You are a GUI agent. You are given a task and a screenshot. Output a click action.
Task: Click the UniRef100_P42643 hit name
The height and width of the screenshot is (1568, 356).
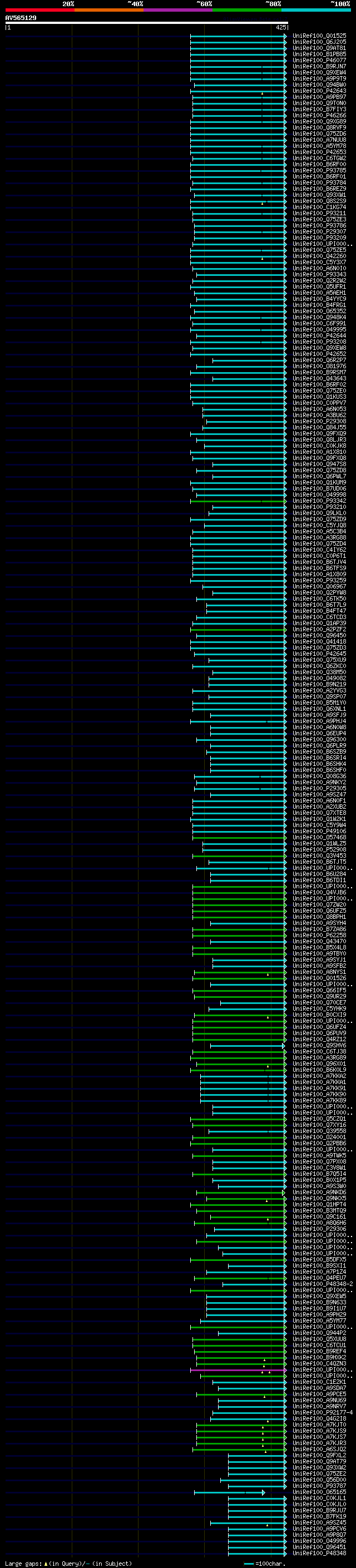pos(319,91)
